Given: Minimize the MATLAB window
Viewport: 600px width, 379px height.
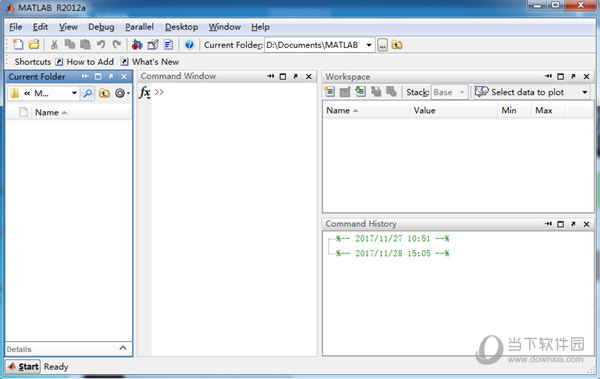Looking at the screenshot, I should coord(538,5).
